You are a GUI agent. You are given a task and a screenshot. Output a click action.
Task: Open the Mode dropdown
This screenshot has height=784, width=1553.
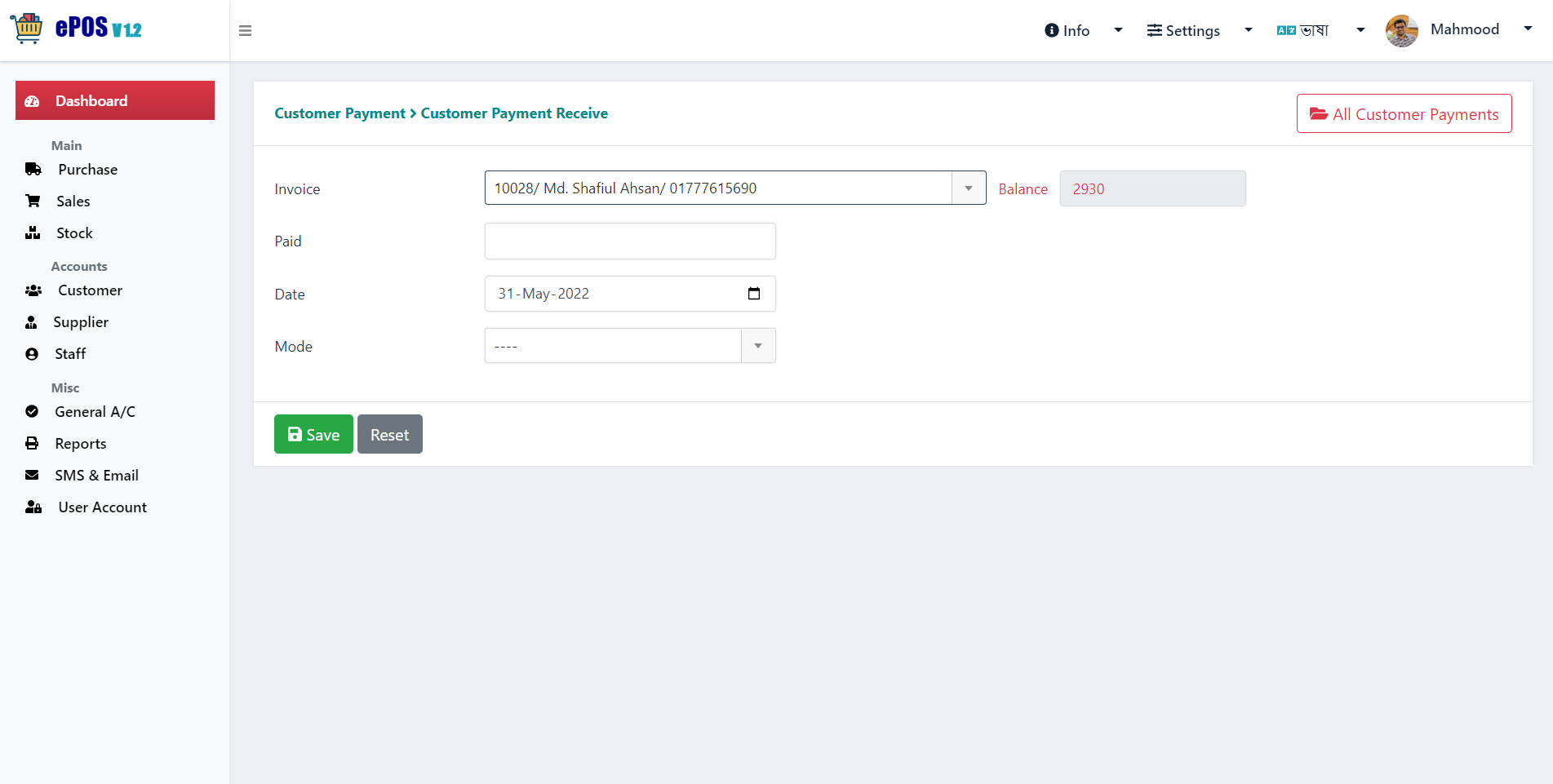630,346
